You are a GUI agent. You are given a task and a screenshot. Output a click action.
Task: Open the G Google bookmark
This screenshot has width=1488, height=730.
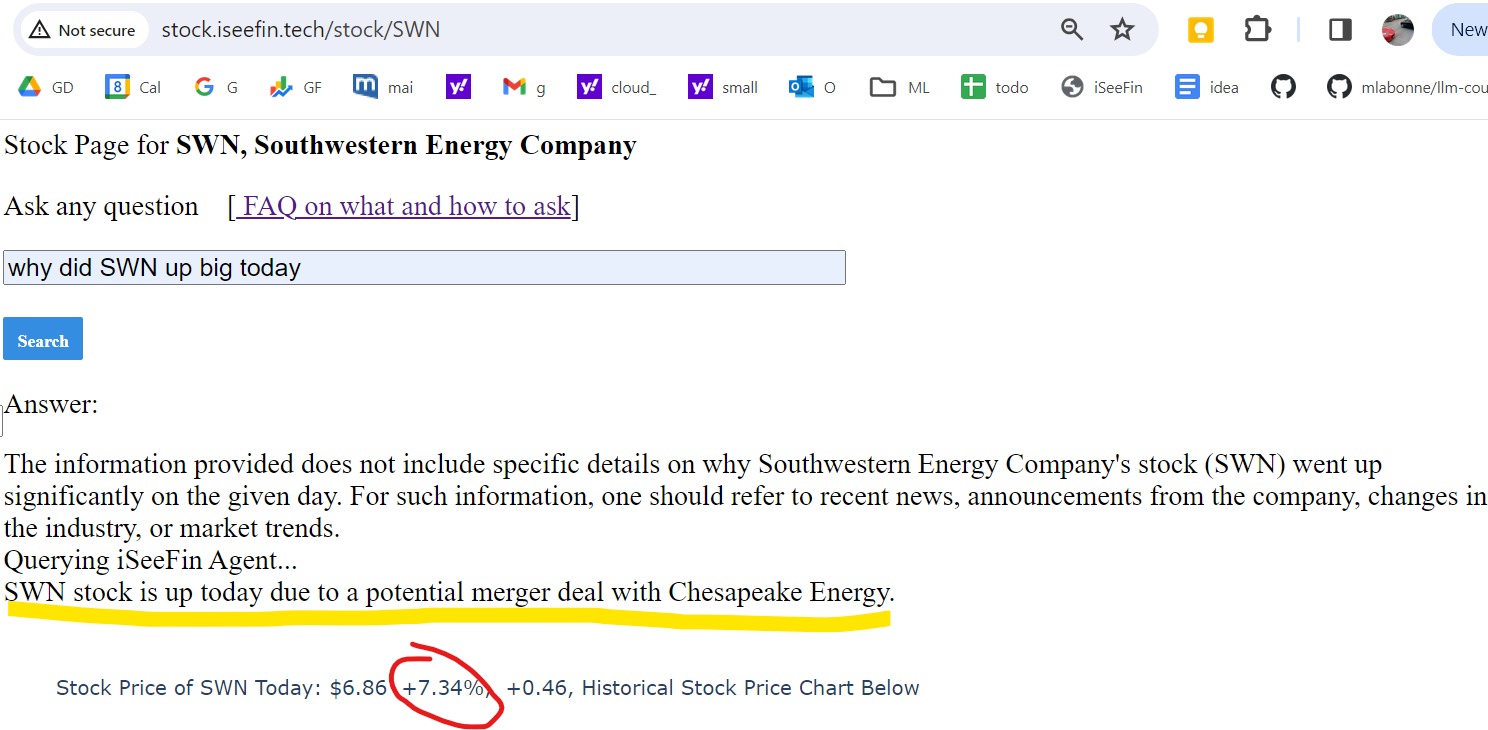215,87
